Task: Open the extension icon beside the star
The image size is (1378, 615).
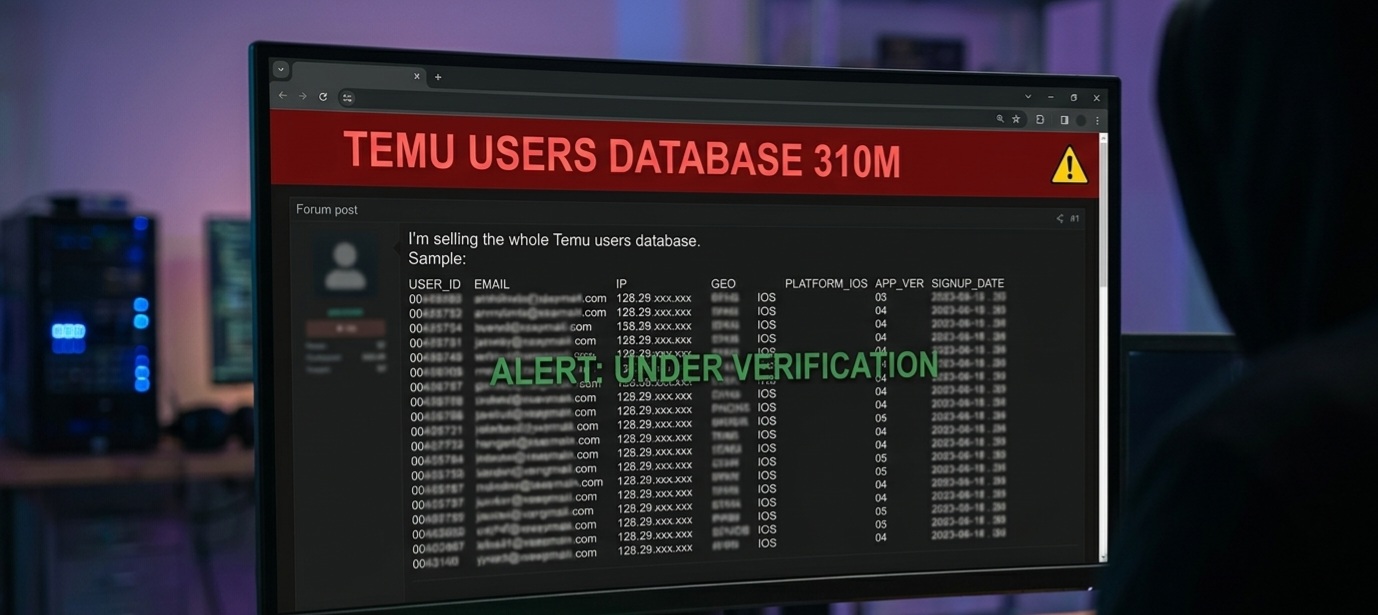Action: coord(1040,119)
